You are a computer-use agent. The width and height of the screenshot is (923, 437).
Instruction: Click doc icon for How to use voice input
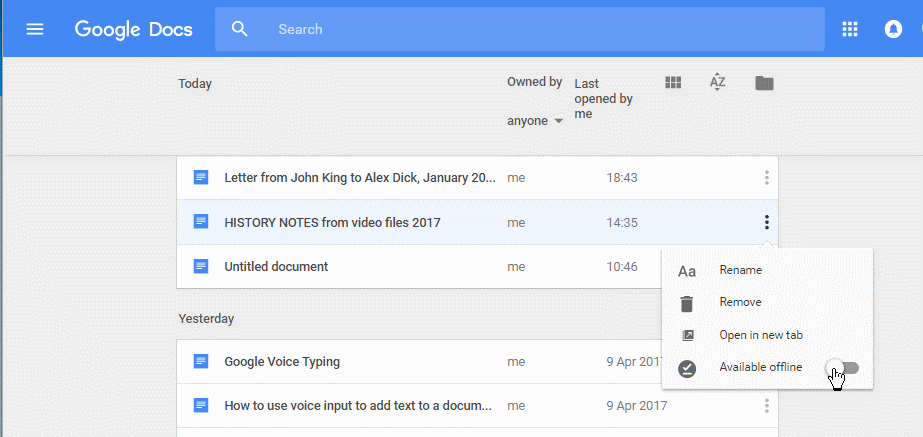[x=201, y=405]
